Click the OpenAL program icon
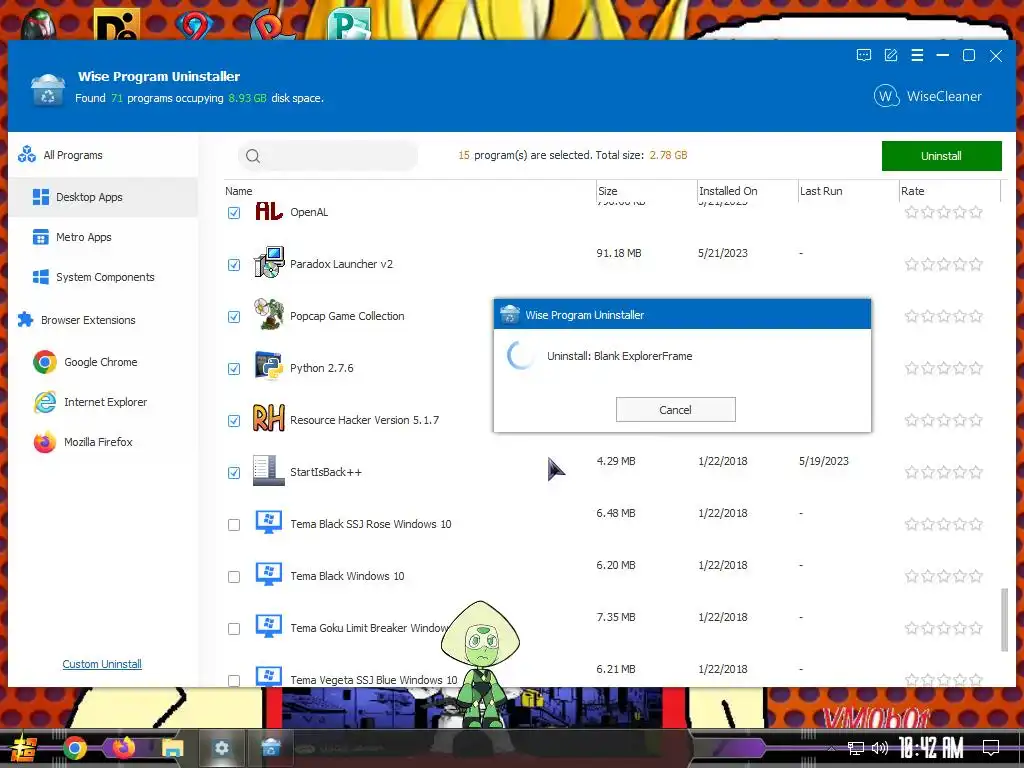This screenshot has width=1024, height=768. coord(268,211)
